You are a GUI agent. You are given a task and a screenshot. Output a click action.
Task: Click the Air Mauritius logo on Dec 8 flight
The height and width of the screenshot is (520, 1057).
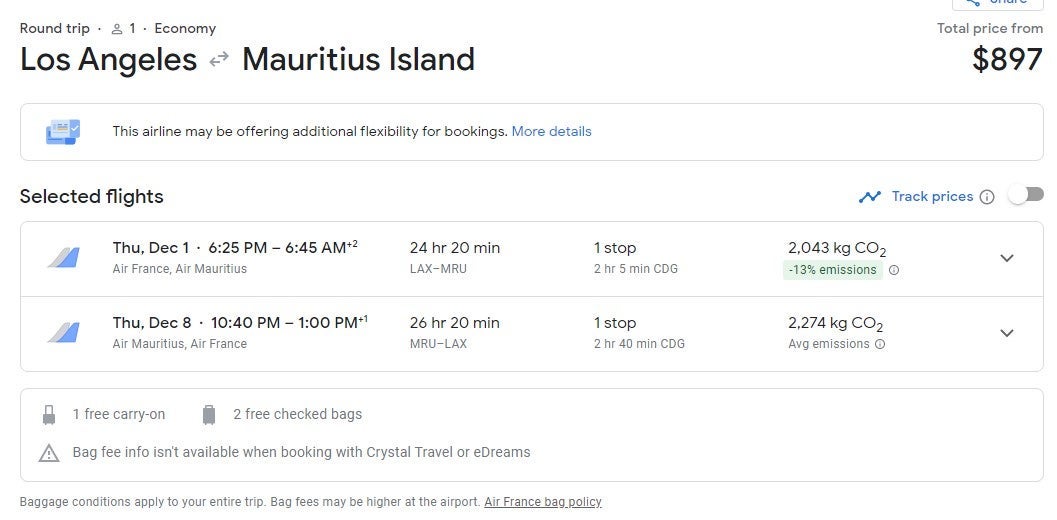[x=63, y=333]
